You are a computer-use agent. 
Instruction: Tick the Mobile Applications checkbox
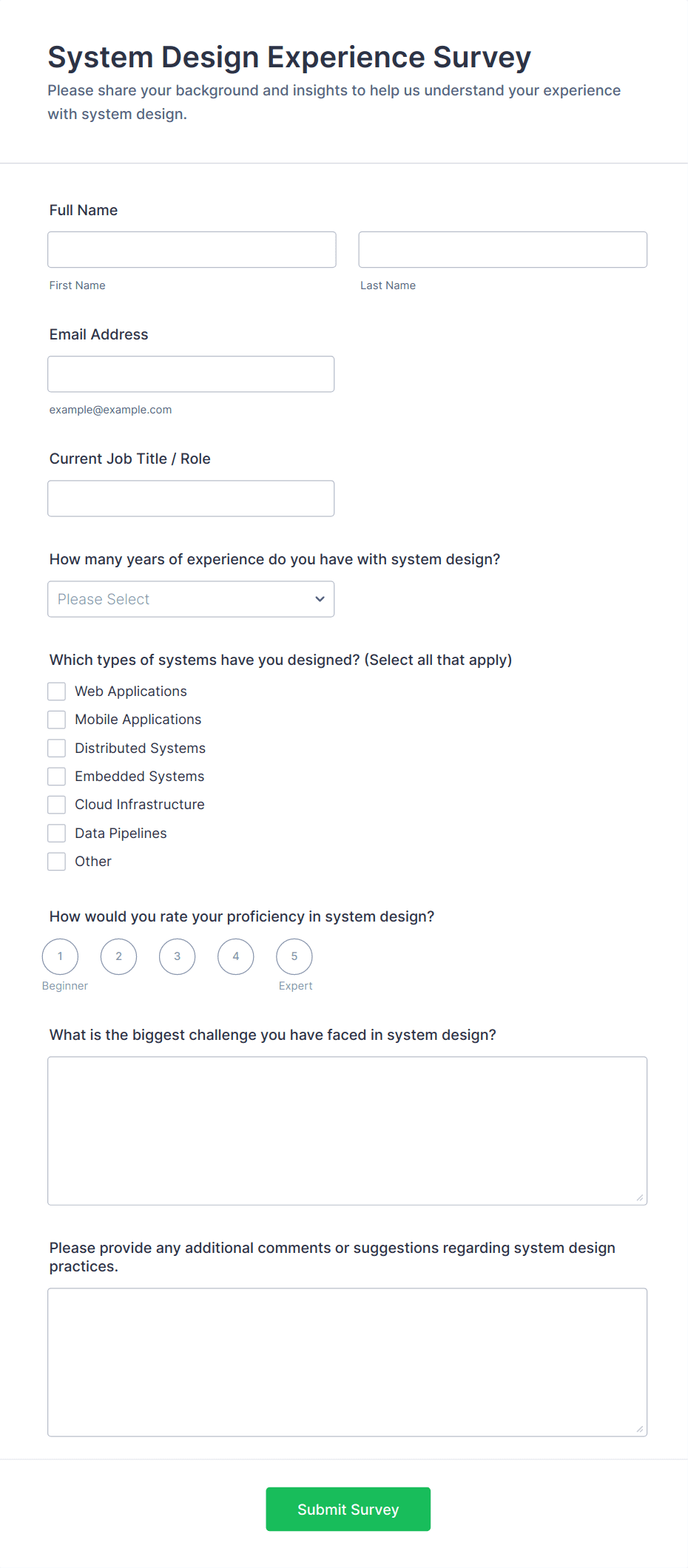click(x=57, y=720)
